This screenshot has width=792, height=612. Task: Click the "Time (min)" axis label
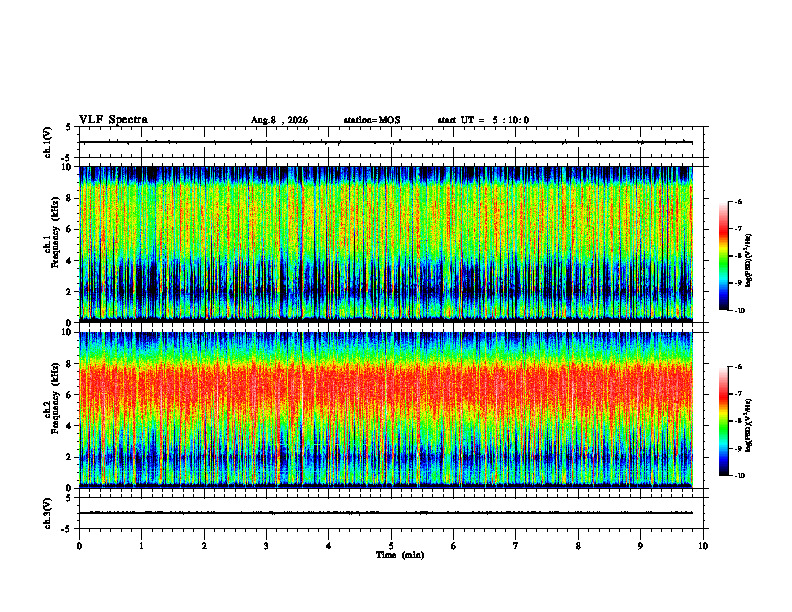400,555
